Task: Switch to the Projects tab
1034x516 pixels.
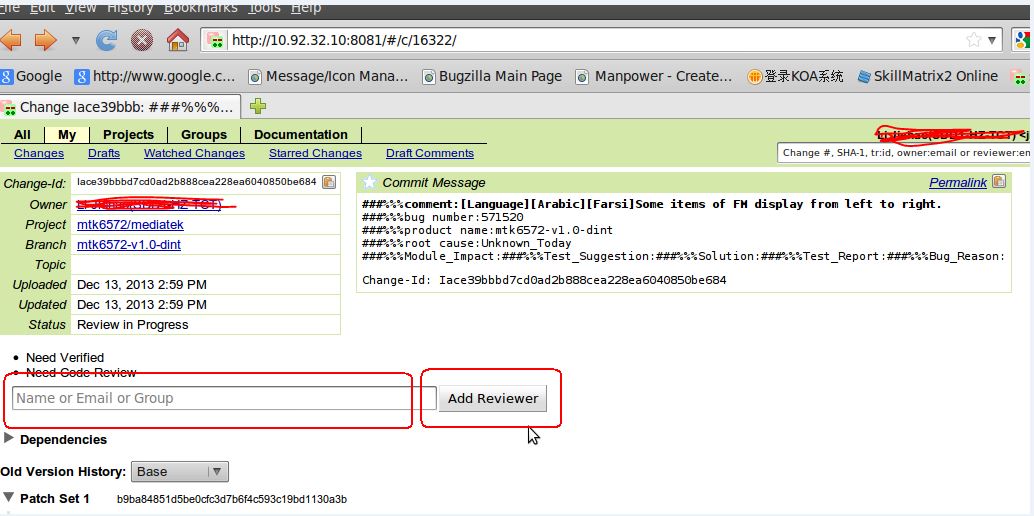Action: tap(128, 135)
